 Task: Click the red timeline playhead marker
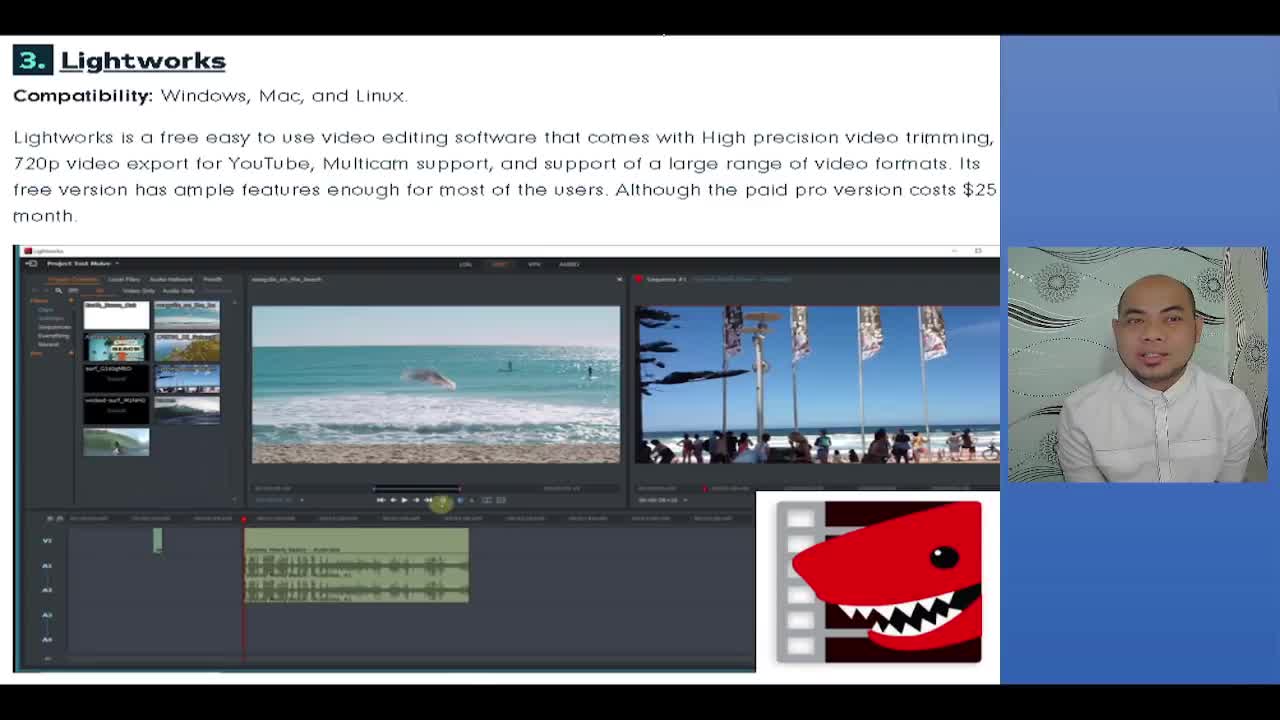tap(243, 519)
